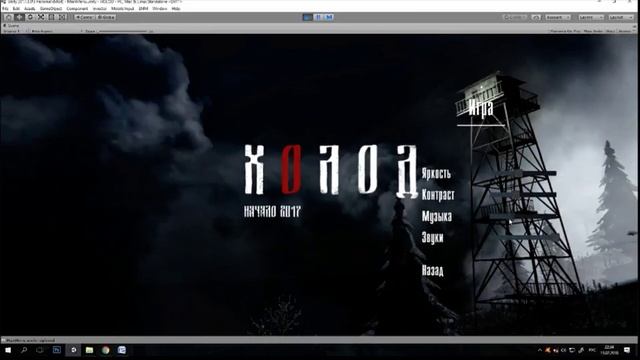
Task: Click the Unity console status bar message
Action: 31,340
